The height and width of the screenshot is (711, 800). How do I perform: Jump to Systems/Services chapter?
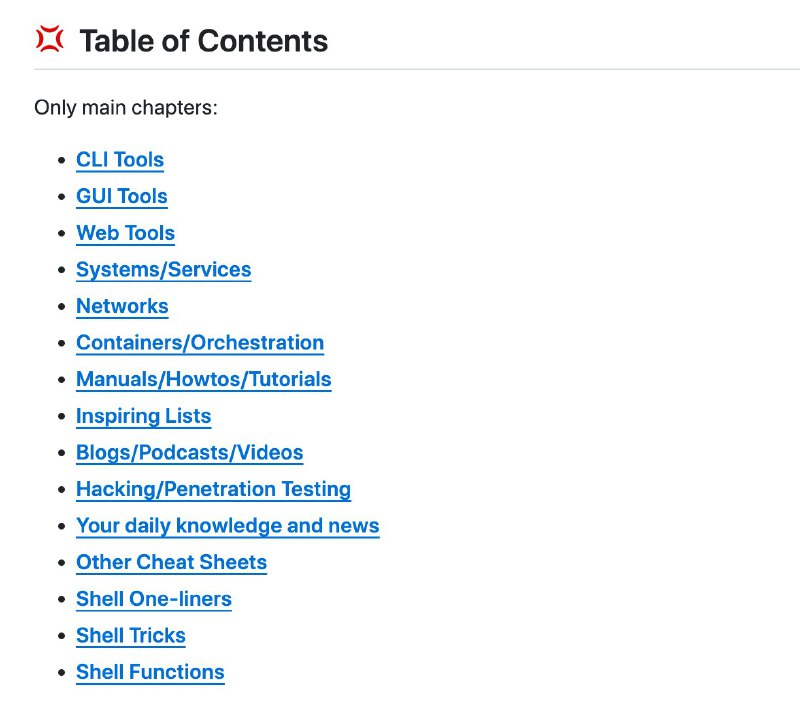tap(163, 270)
